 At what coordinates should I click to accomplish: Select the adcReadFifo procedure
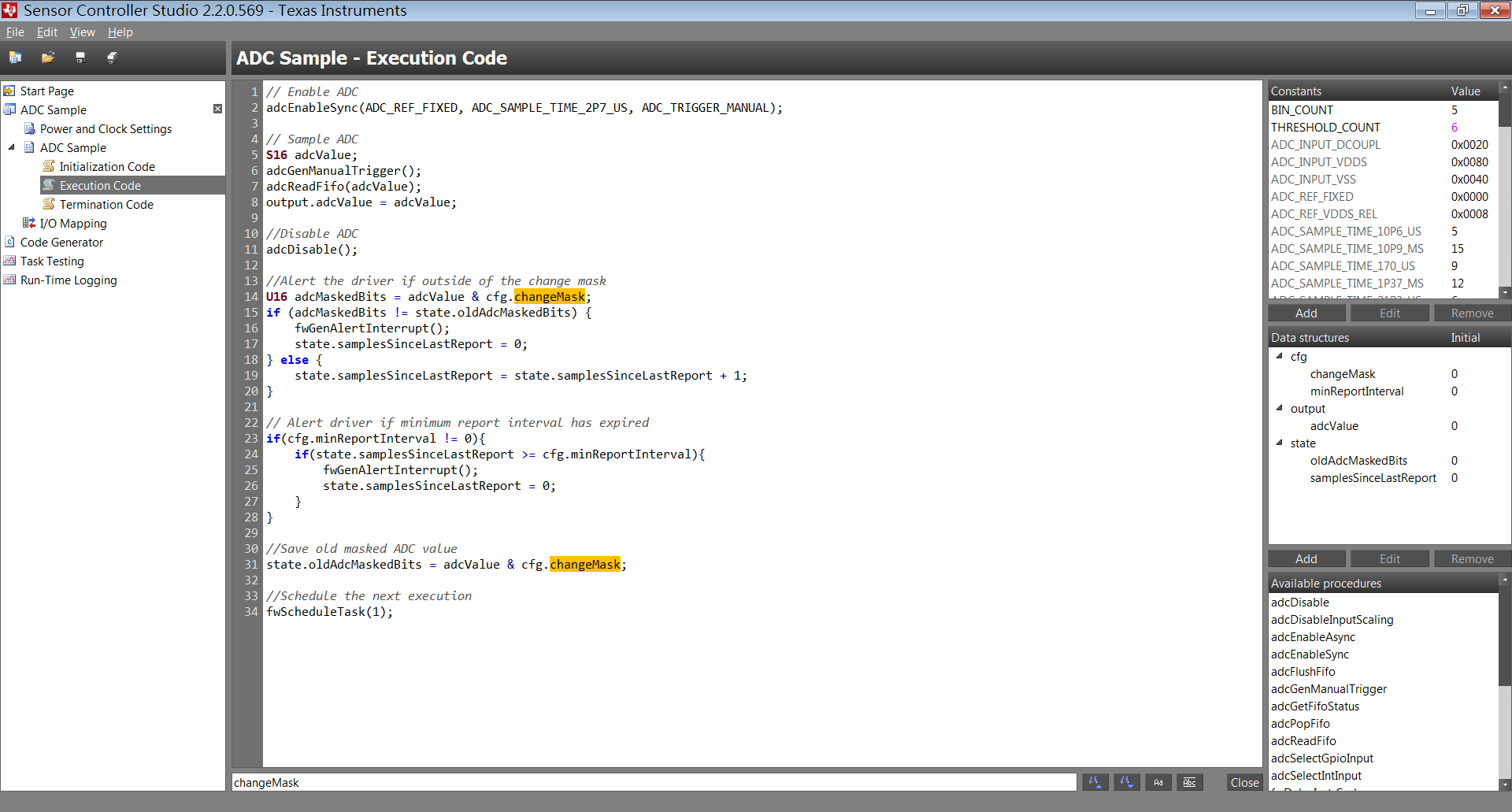click(x=1303, y=741)
